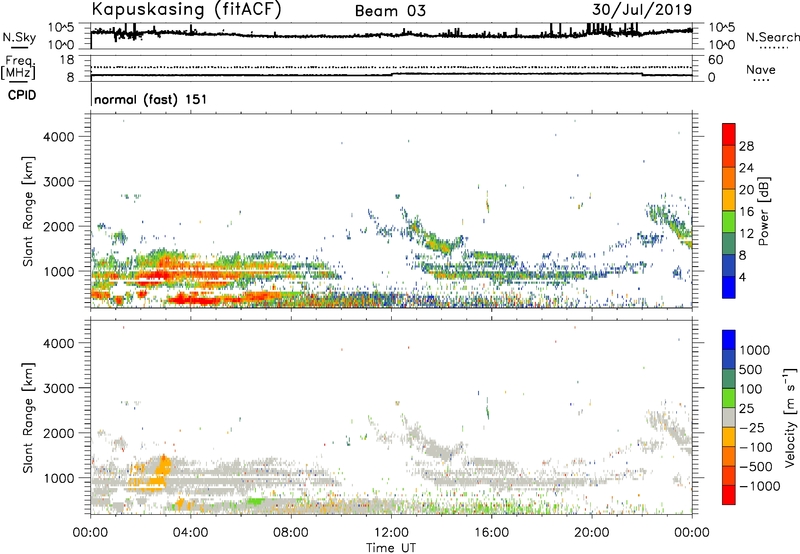This screenshot has height=554, width=800.
Task: Click the '12' power colorbar label
Action: pyautogui.click(x=746, y=234)
